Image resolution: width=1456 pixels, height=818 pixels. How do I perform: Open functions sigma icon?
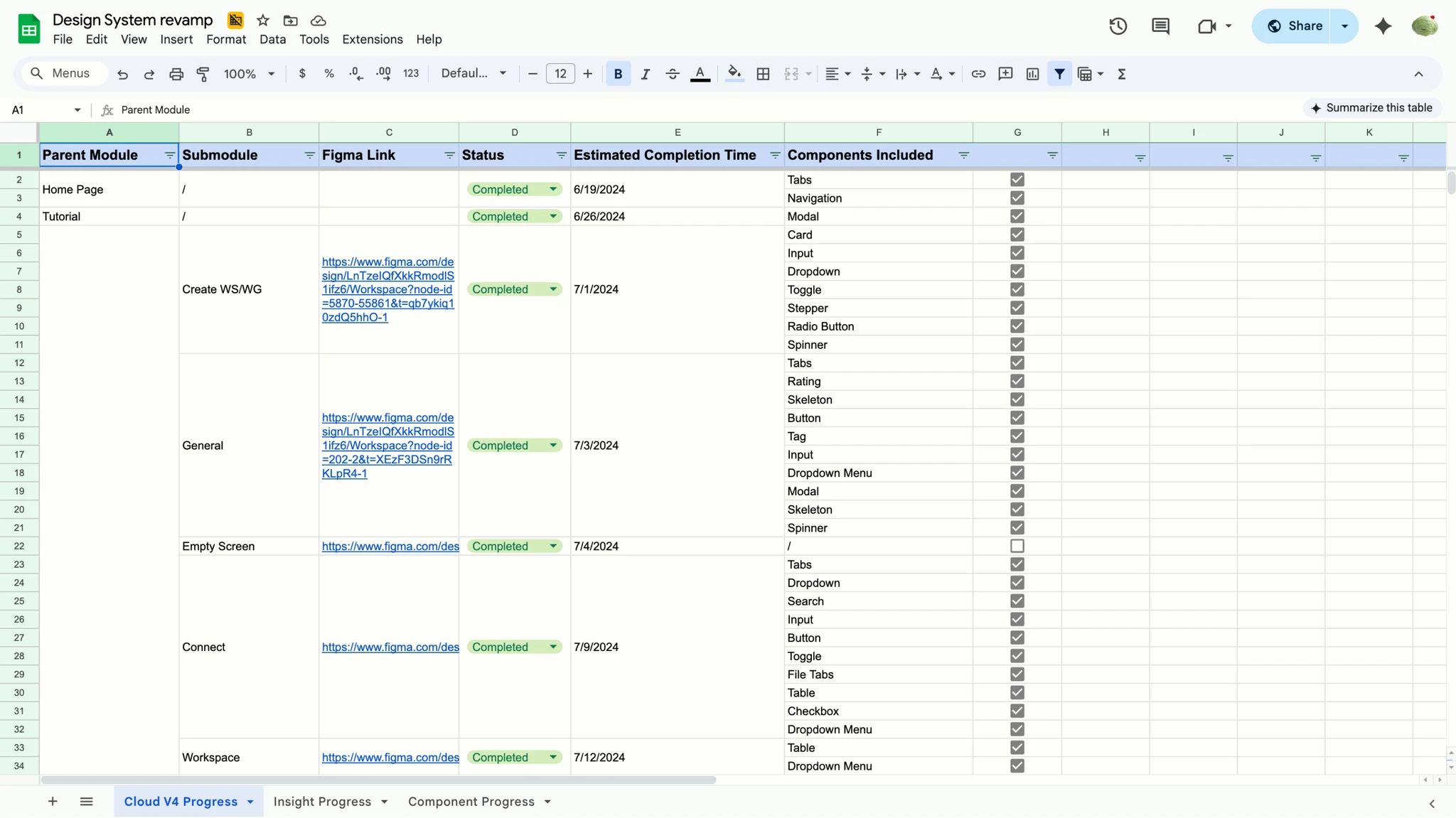click(x=1122, y=74)
